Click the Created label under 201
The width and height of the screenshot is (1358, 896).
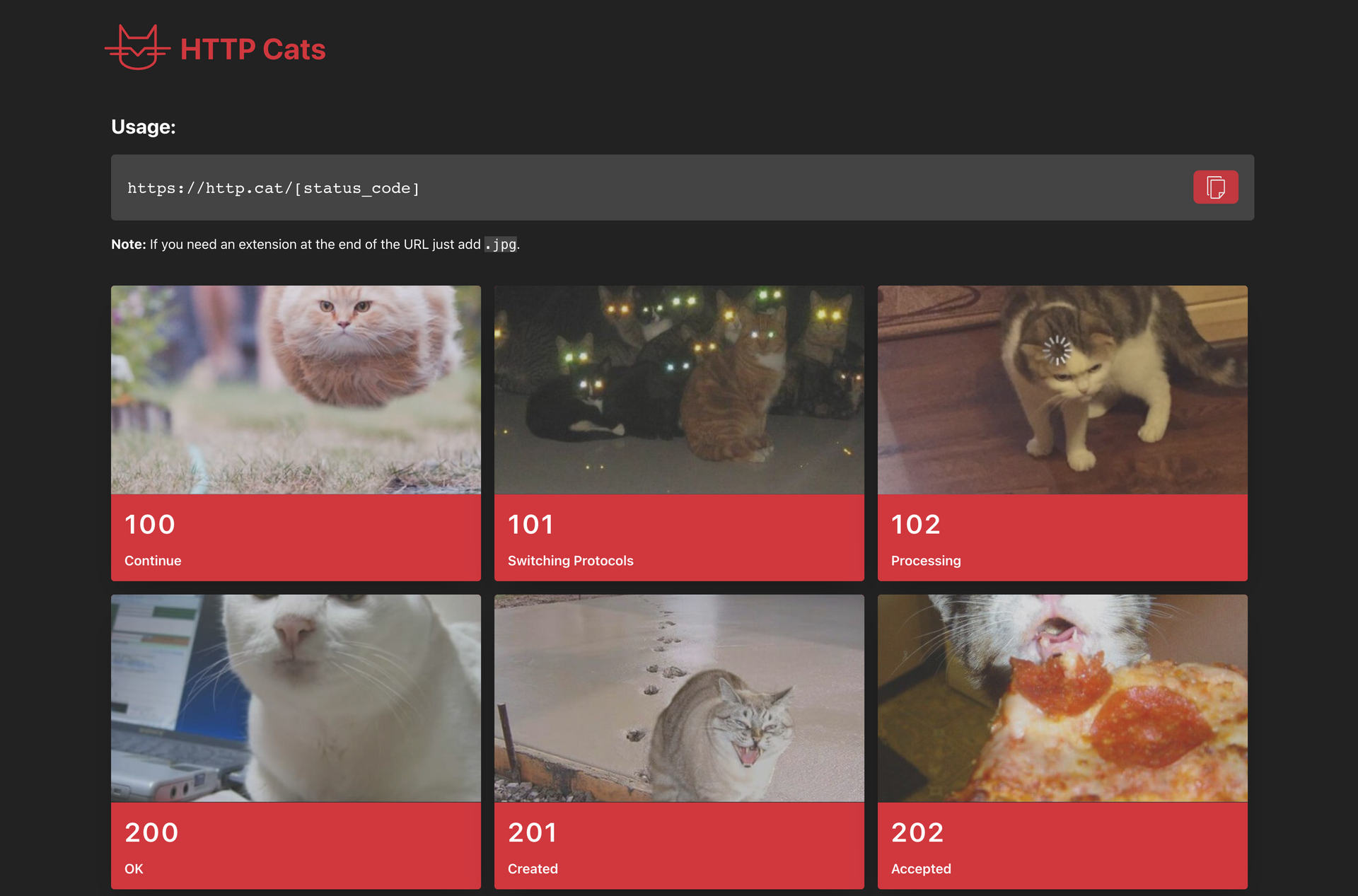point(533,868)
